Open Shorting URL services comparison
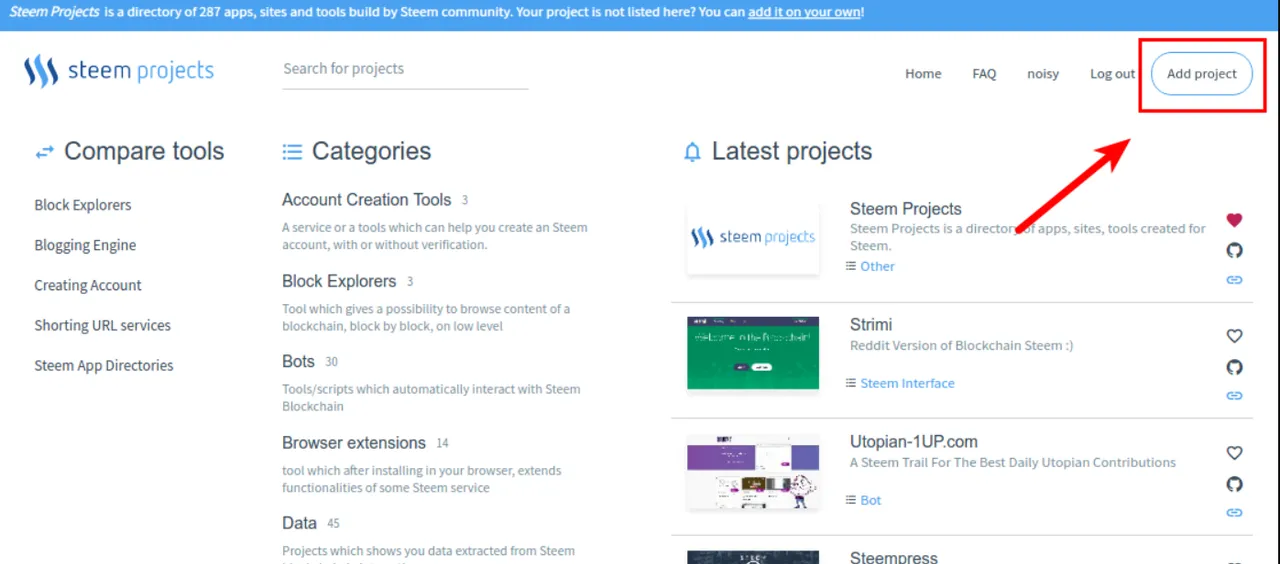1280x564 pixels. pyautogui.click(x=102, y=325)
